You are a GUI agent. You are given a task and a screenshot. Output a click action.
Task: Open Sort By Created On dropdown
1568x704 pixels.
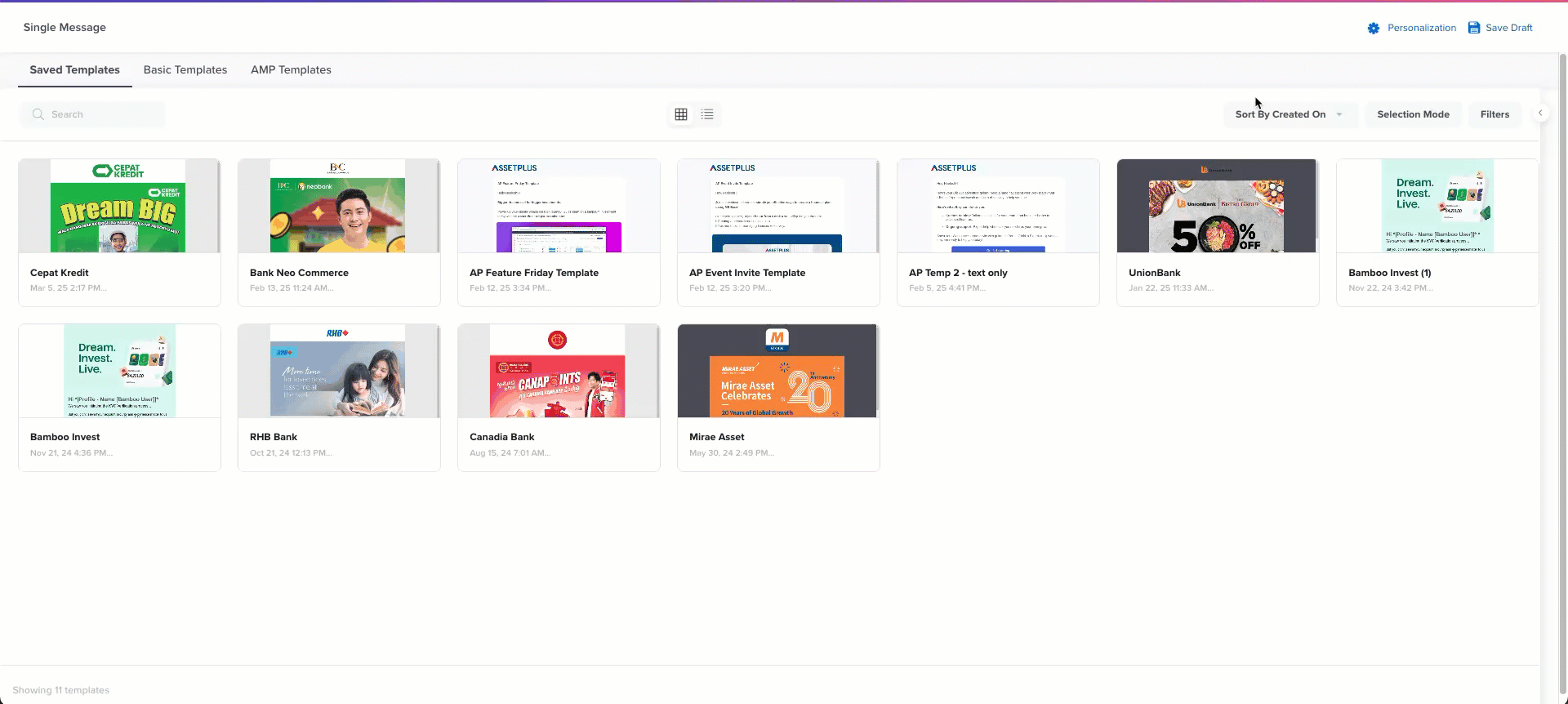click(x=1290, y=114)
